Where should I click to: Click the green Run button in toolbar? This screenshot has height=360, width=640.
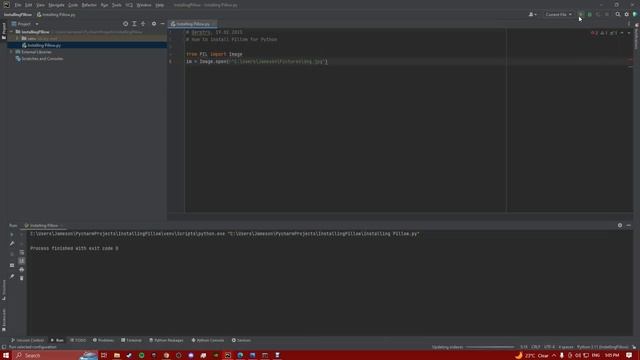(581, 14)
